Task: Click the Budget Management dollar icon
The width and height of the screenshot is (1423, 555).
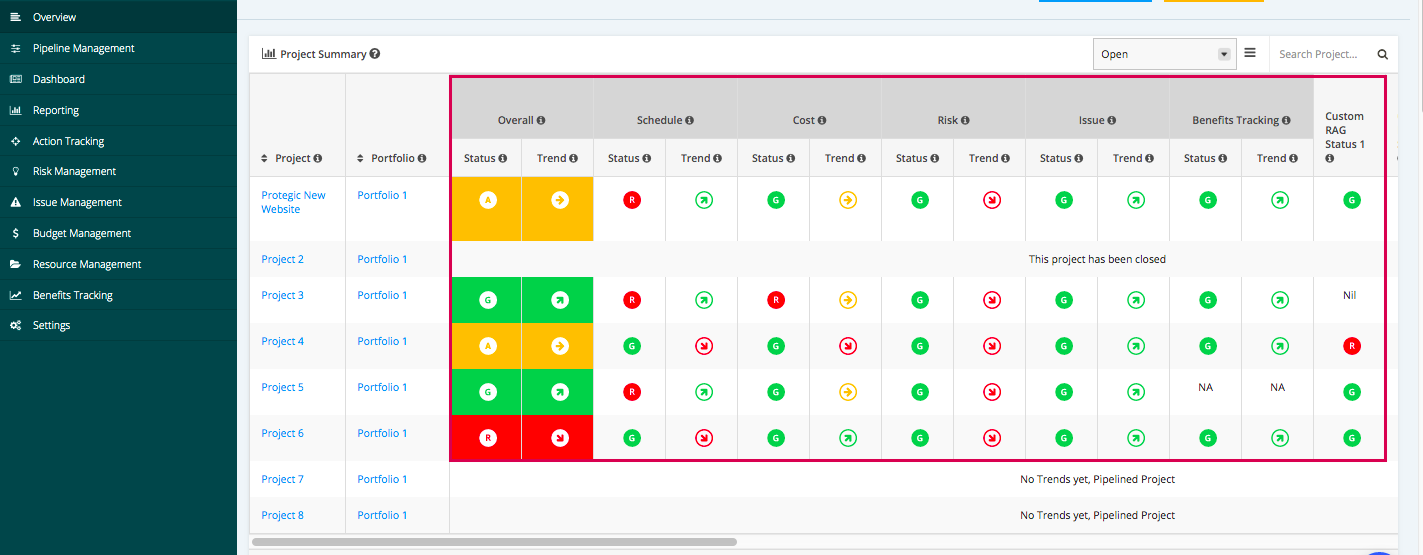Action: coord(15,233)
